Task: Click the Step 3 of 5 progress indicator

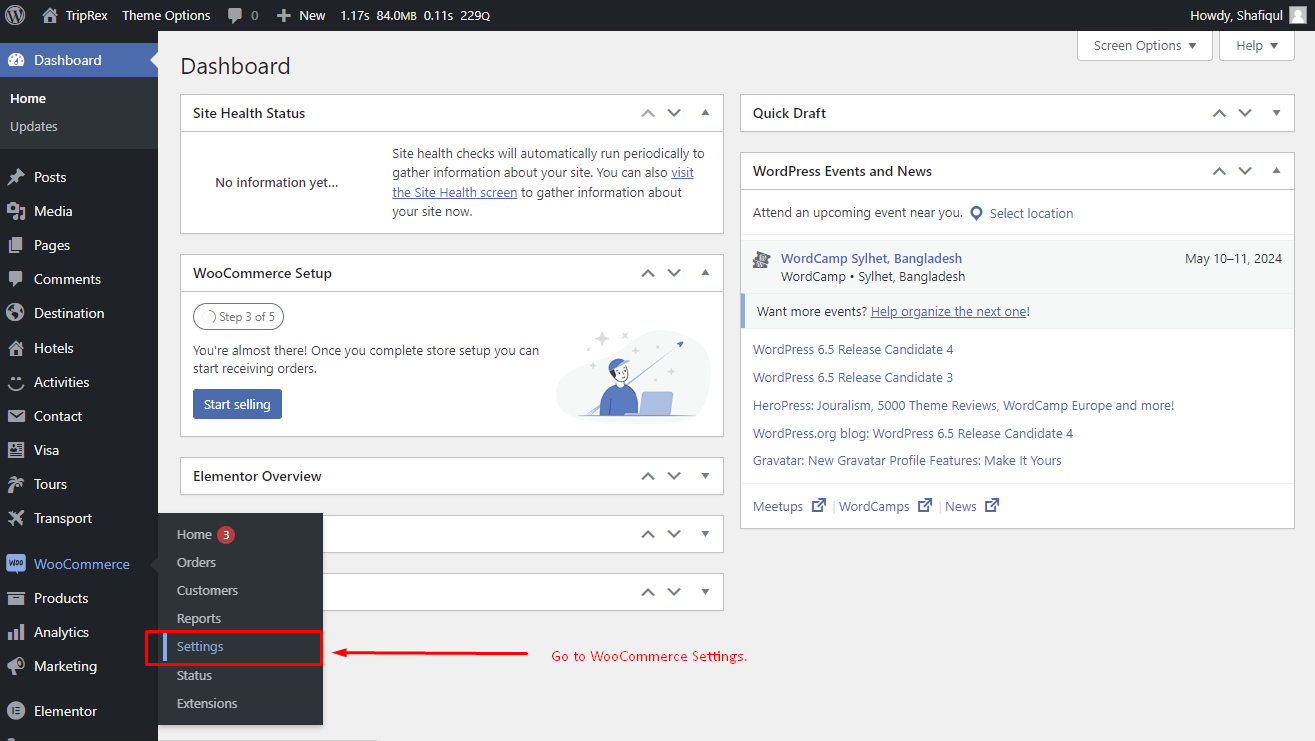Action: [238, 317]
